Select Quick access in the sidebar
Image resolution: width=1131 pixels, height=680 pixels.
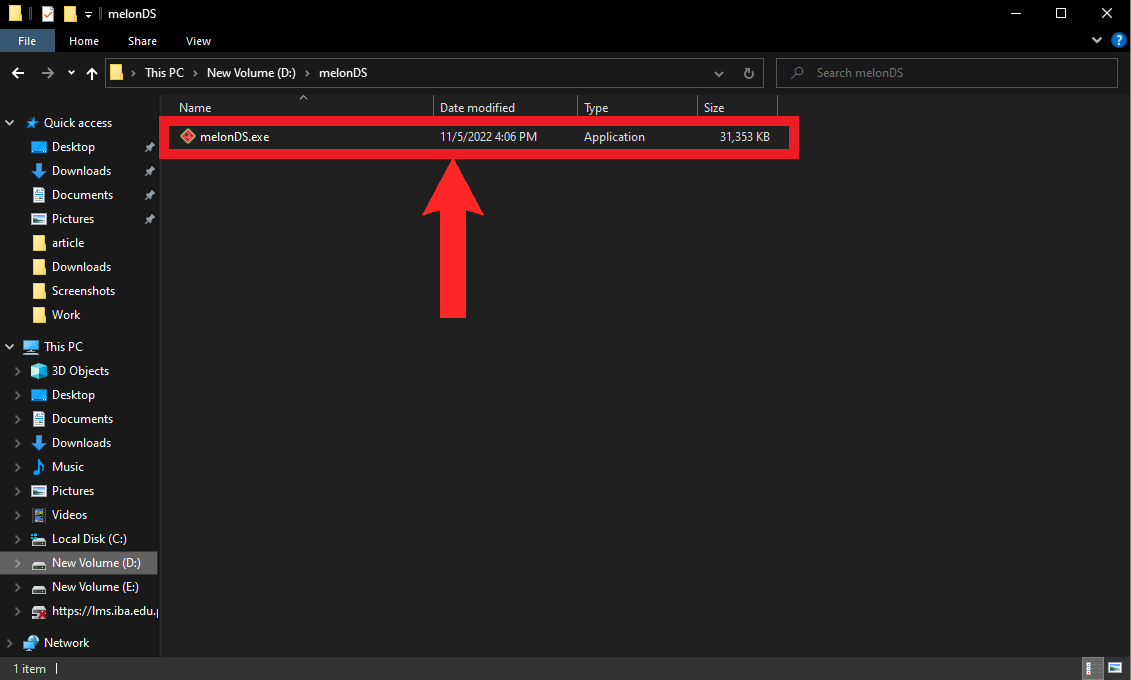coord(78,123)
